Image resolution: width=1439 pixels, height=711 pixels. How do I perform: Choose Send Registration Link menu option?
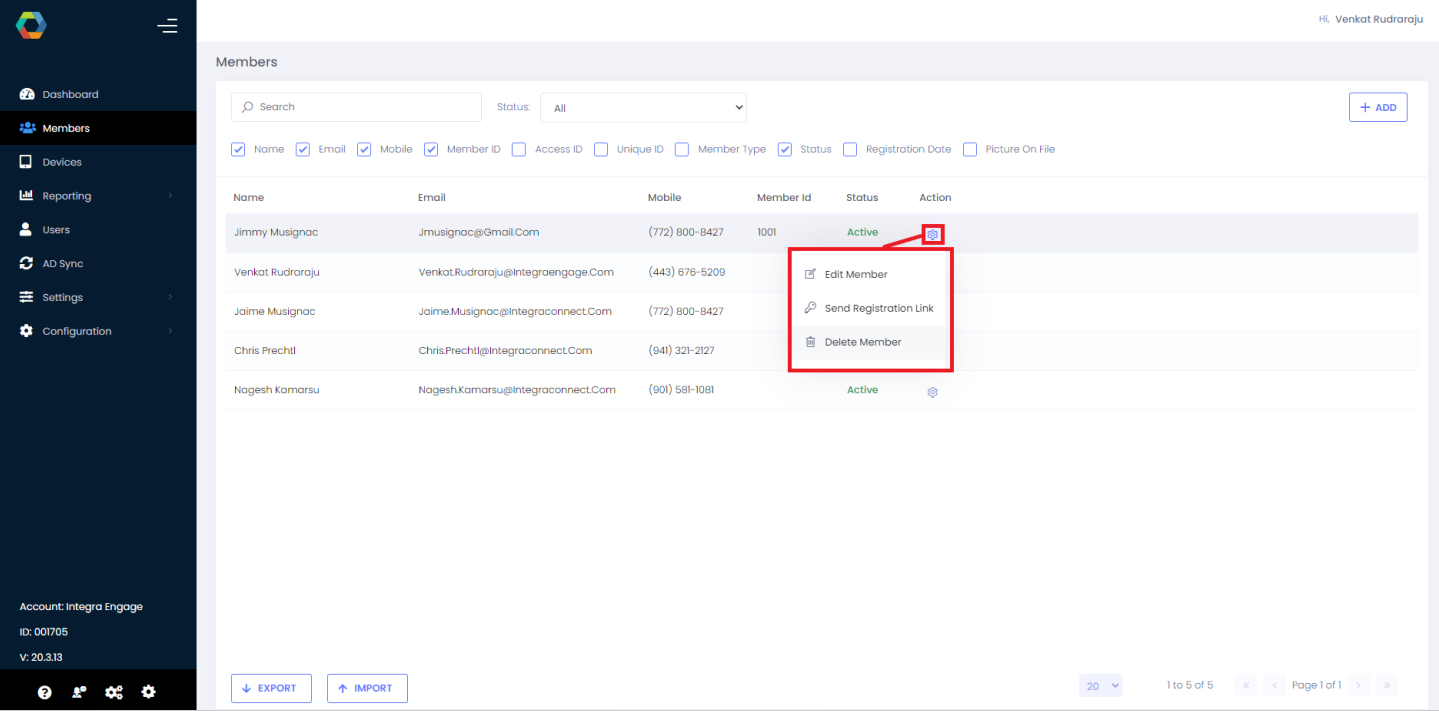click(x=877, y=308)
